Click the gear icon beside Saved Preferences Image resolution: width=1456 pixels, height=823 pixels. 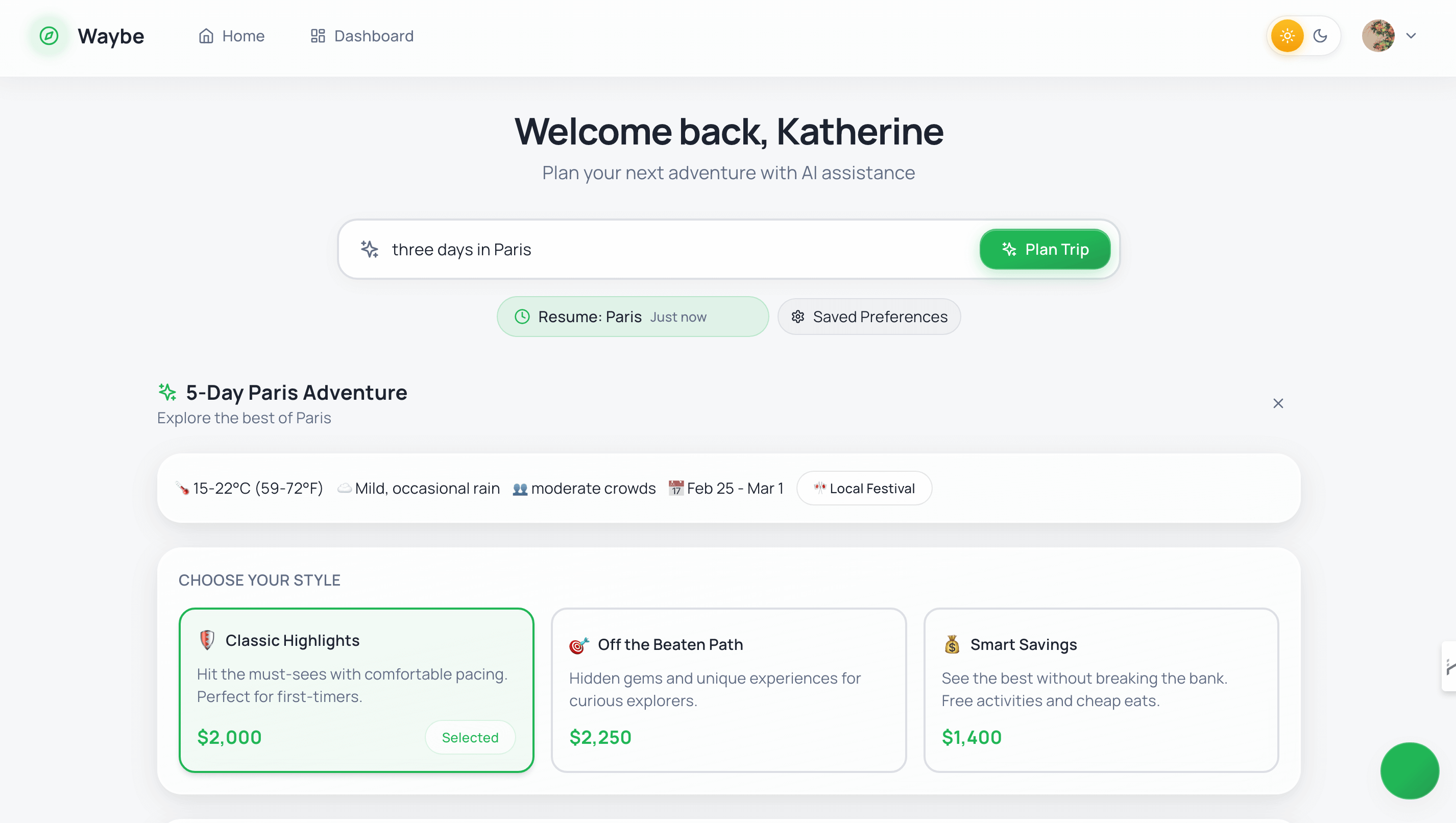click(x=798, y=317)
